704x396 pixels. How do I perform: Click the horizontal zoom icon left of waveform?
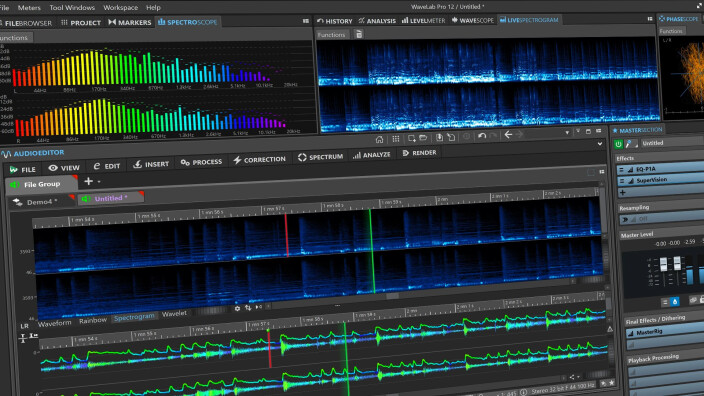pyautogui.click(x=34, y=336)
